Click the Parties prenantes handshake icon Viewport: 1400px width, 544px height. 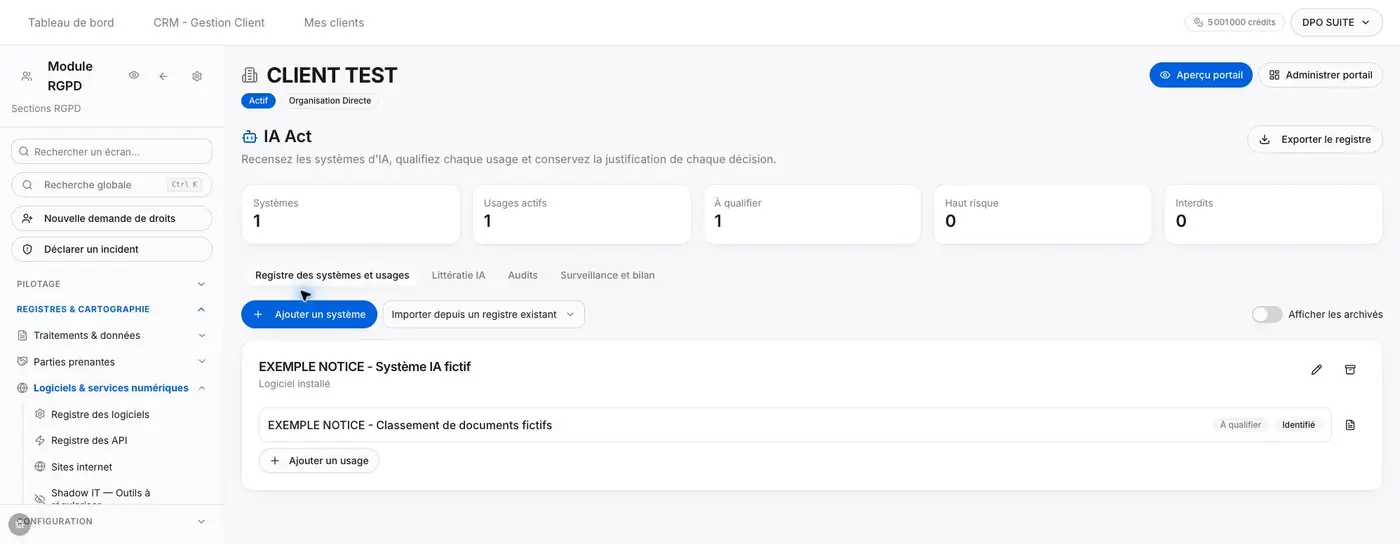click(x=23, y=362)
